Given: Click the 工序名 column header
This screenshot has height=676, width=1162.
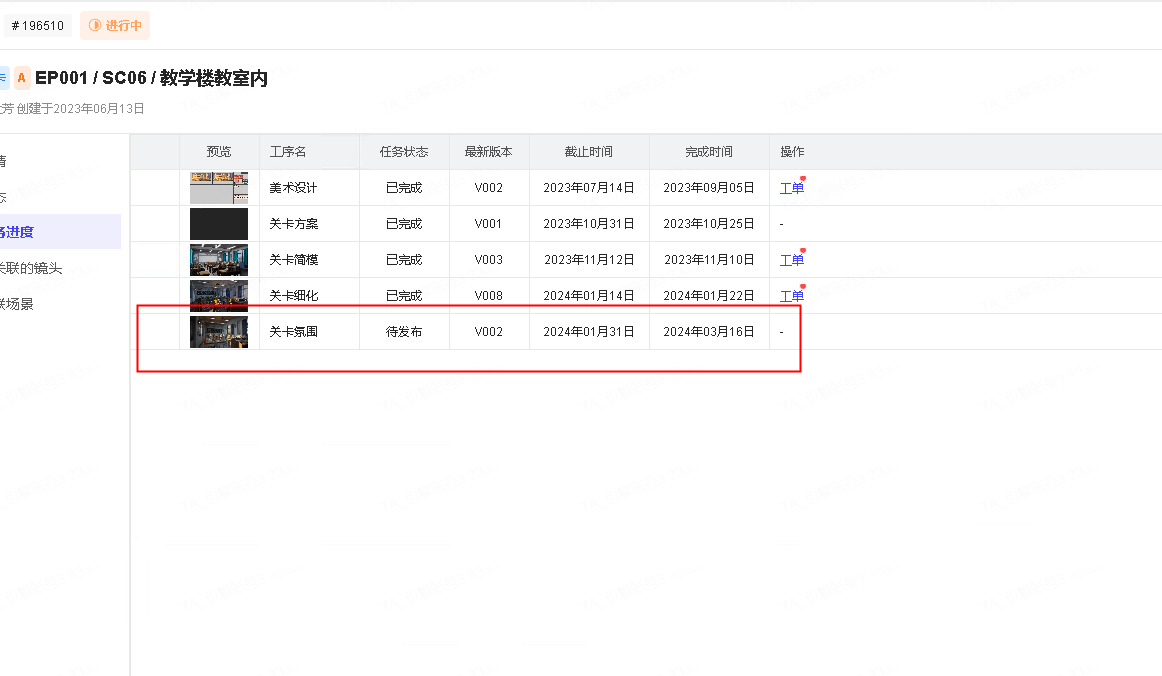Looking at the screenshot, I should tap(288, 152).
